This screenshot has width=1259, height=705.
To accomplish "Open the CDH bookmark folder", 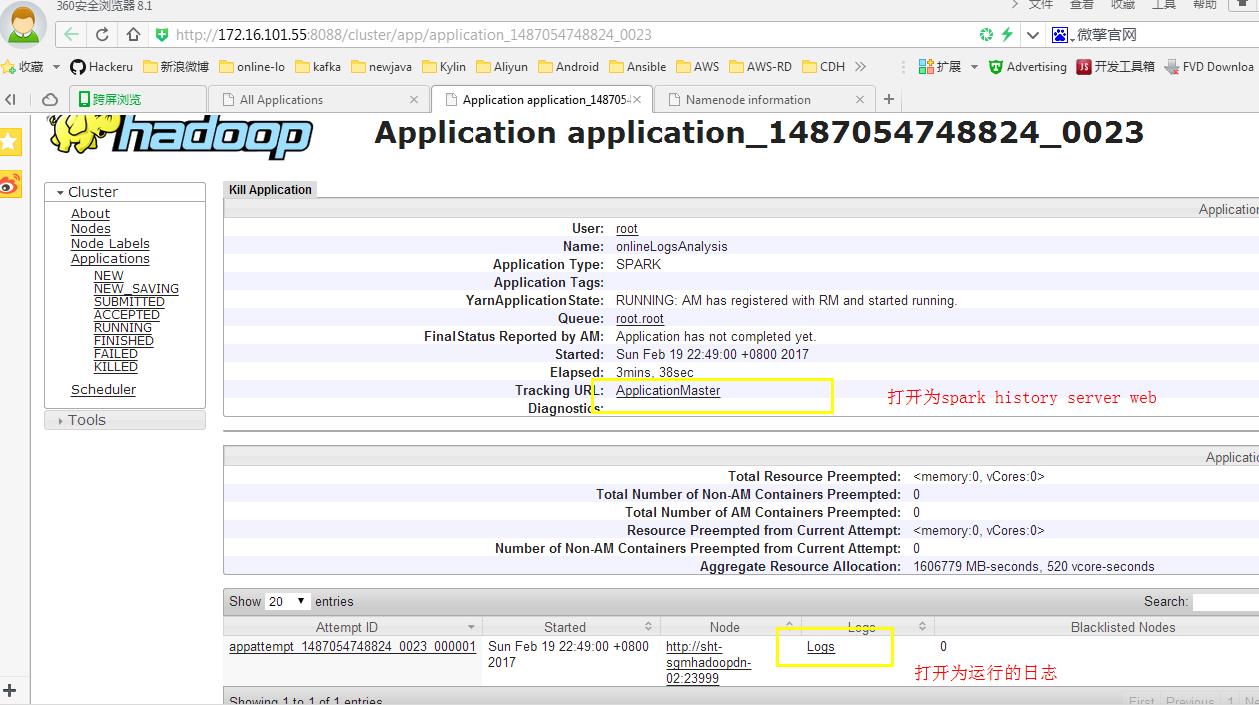I will [824, 67].
